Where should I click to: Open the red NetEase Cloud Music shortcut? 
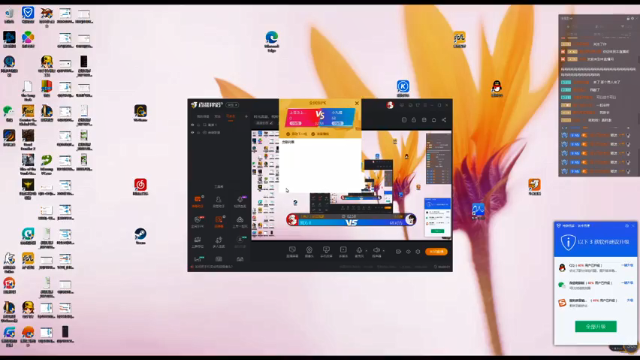point(140,187)
